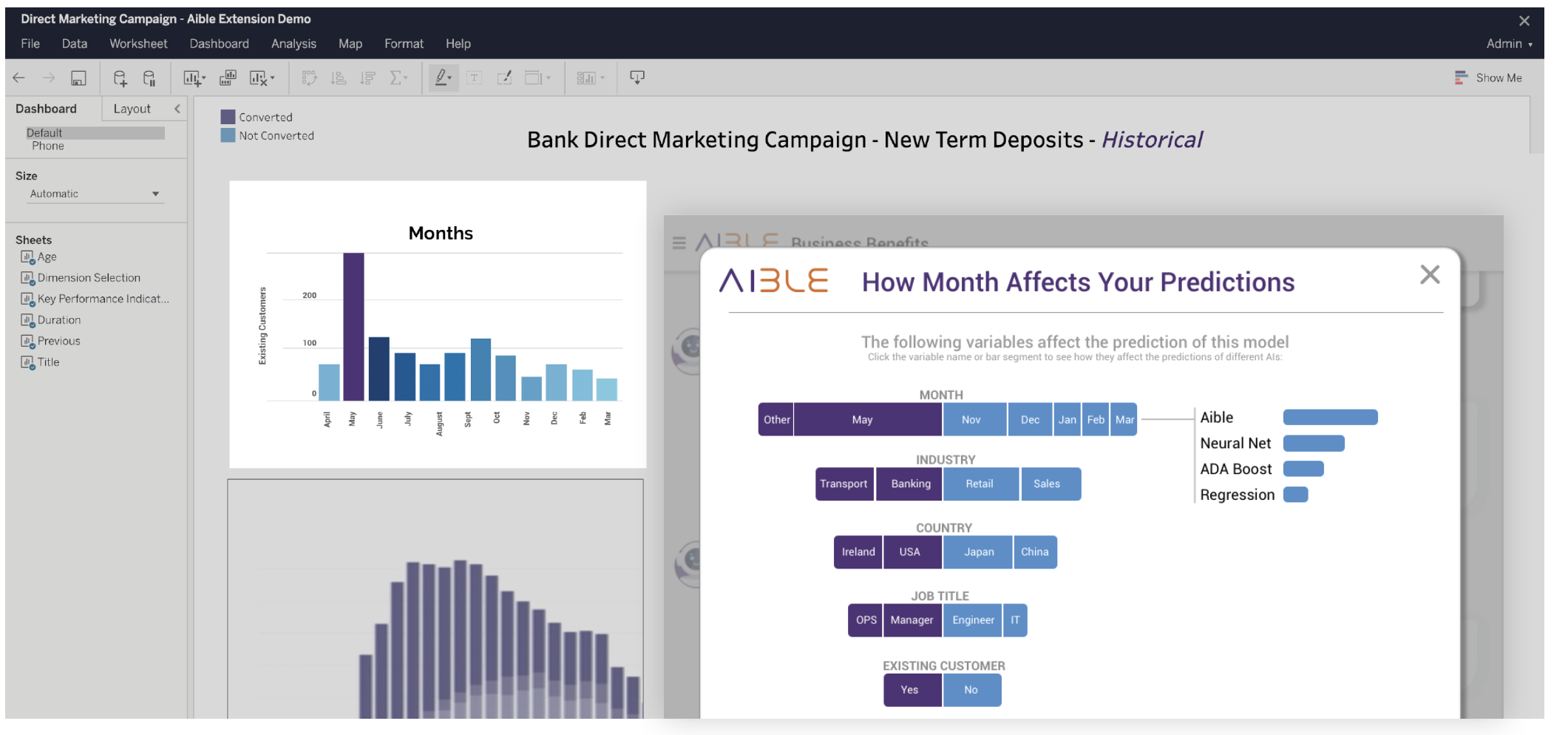
Task: Select the Dimension Selection sheet
Action: 81,278
